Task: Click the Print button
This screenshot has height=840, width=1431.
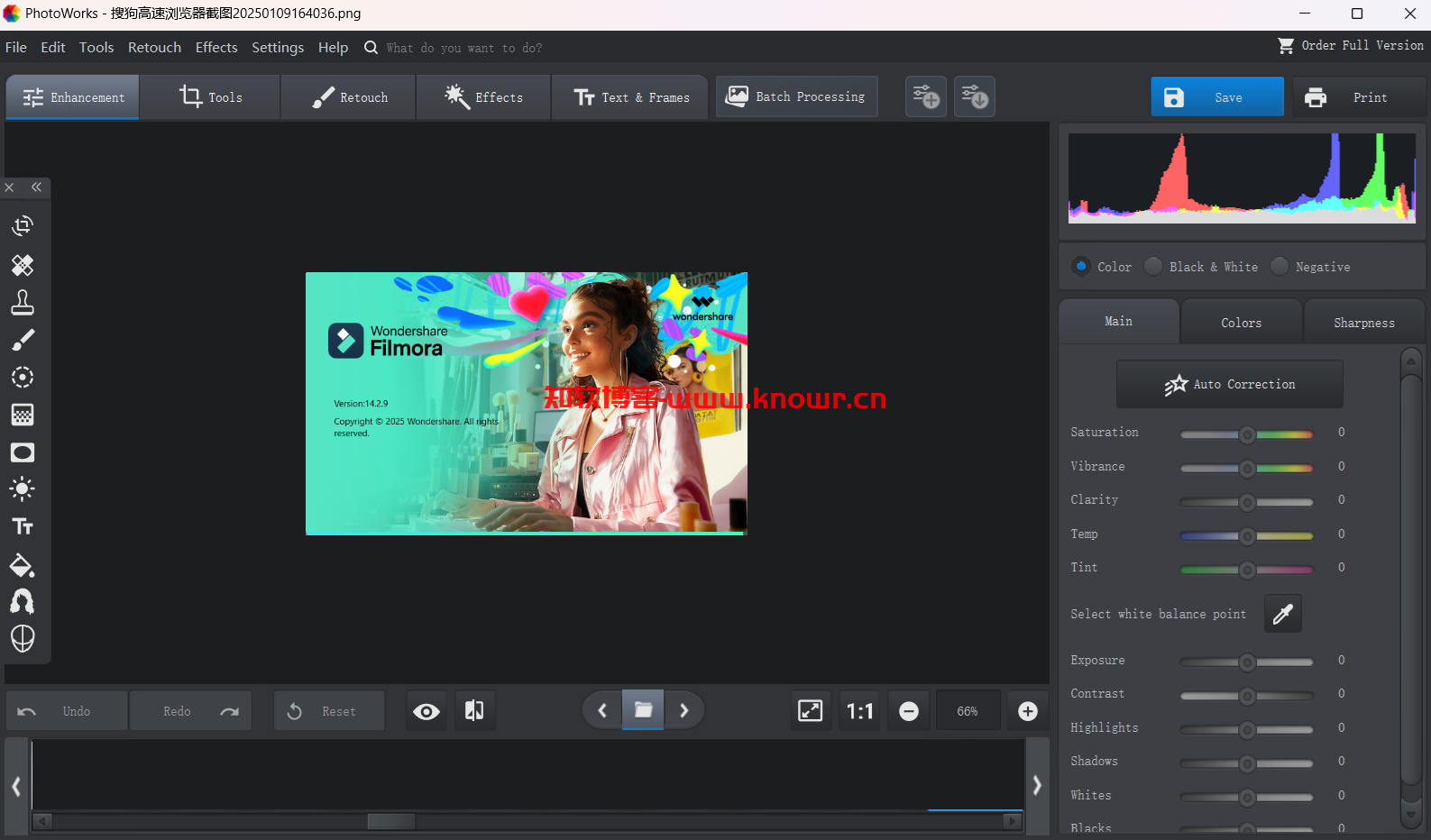Action: tap(1360, 96)
